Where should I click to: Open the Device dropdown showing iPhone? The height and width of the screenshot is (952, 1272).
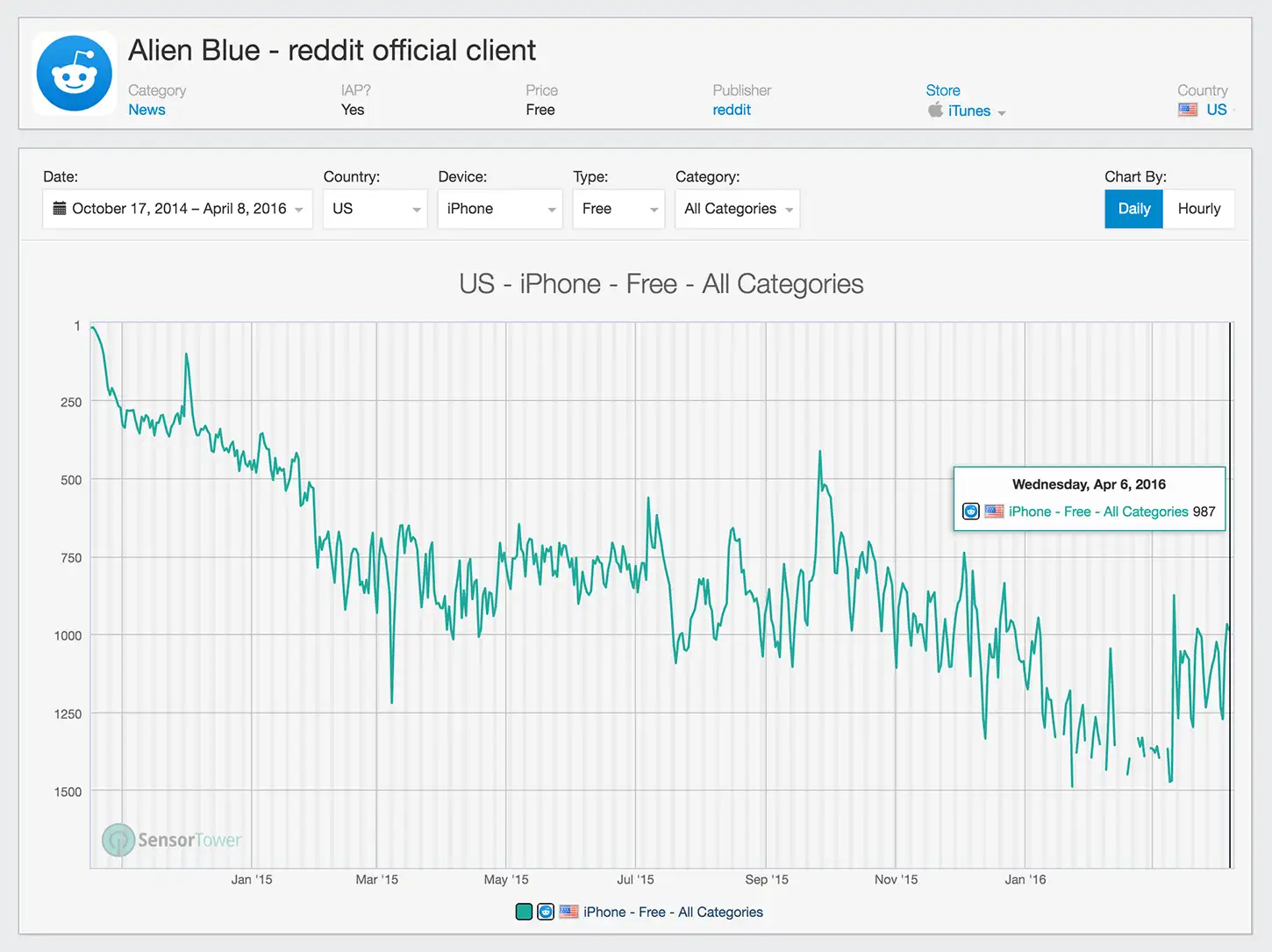[500, 209]
